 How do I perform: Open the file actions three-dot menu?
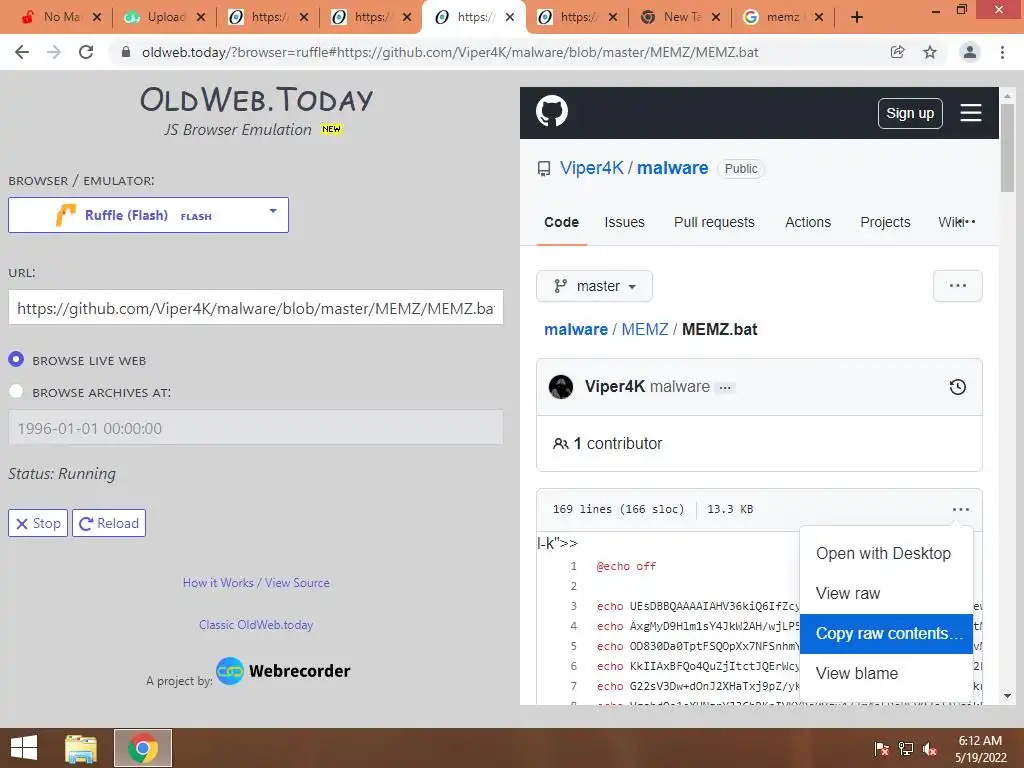[961, 509]
